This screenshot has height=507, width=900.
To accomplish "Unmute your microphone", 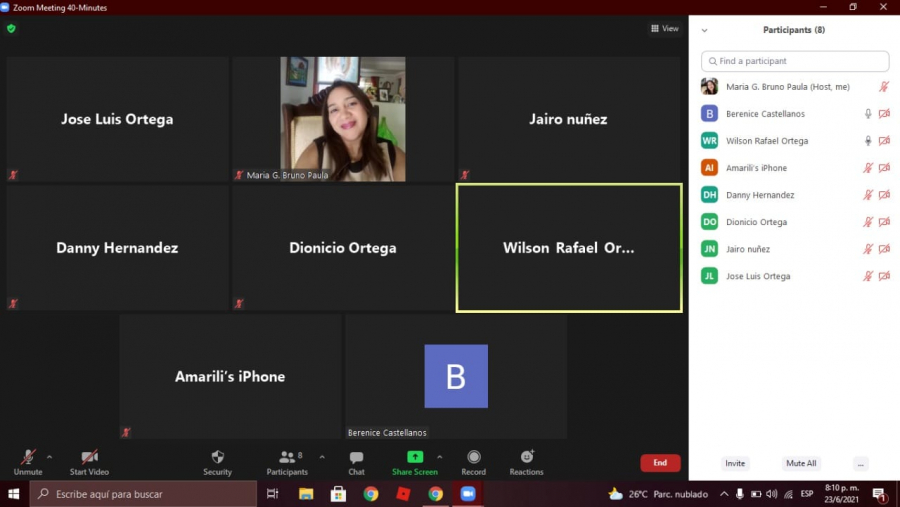I will coord(28,461).
